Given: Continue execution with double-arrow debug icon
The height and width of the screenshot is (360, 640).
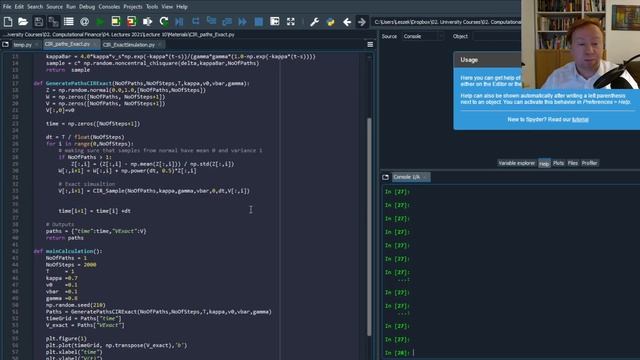Looking at the screenshot, I should coord(242,22).
